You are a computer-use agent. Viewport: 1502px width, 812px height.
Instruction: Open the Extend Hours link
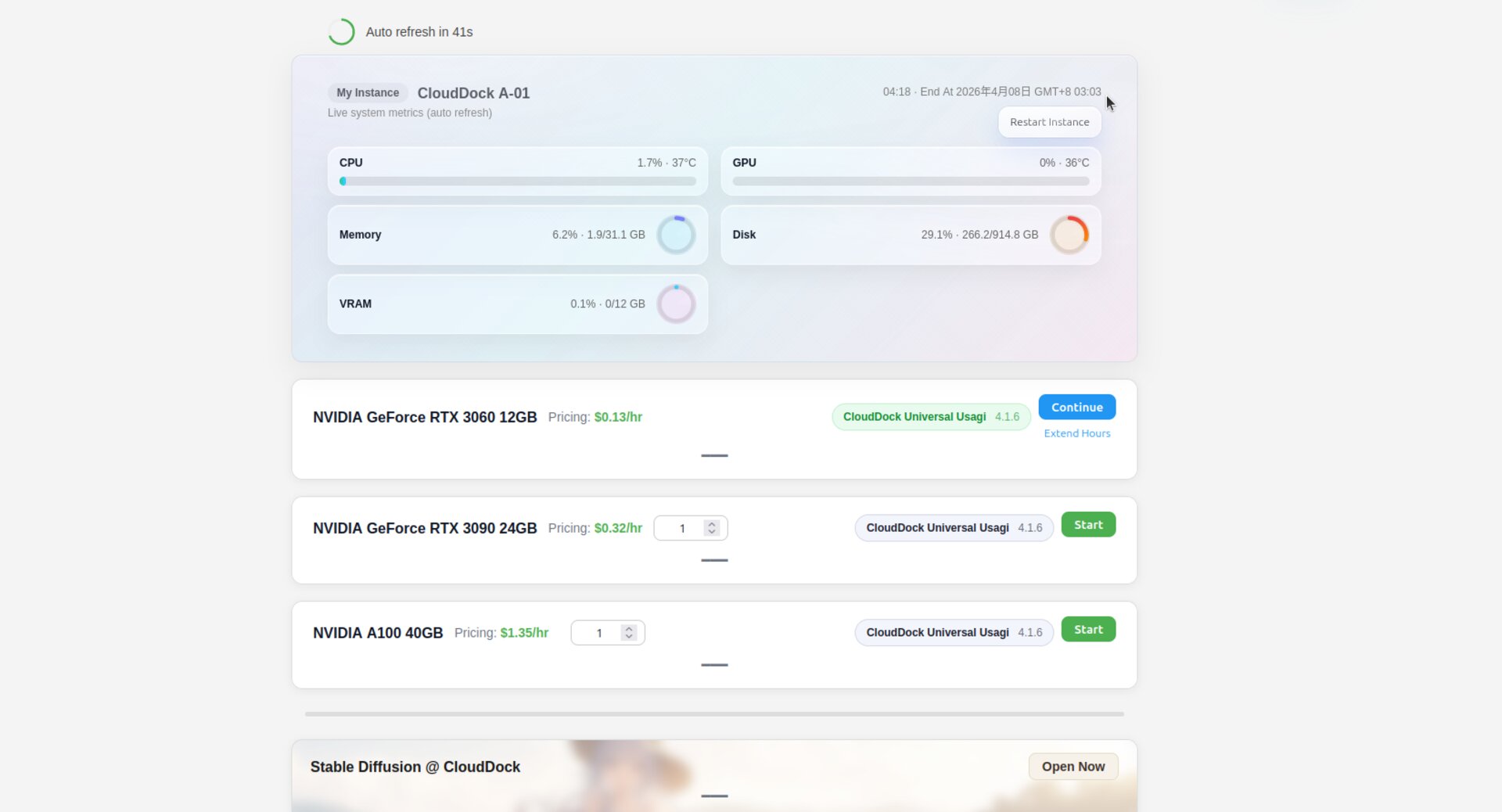pyautogui.click(x=1076, y=433)
